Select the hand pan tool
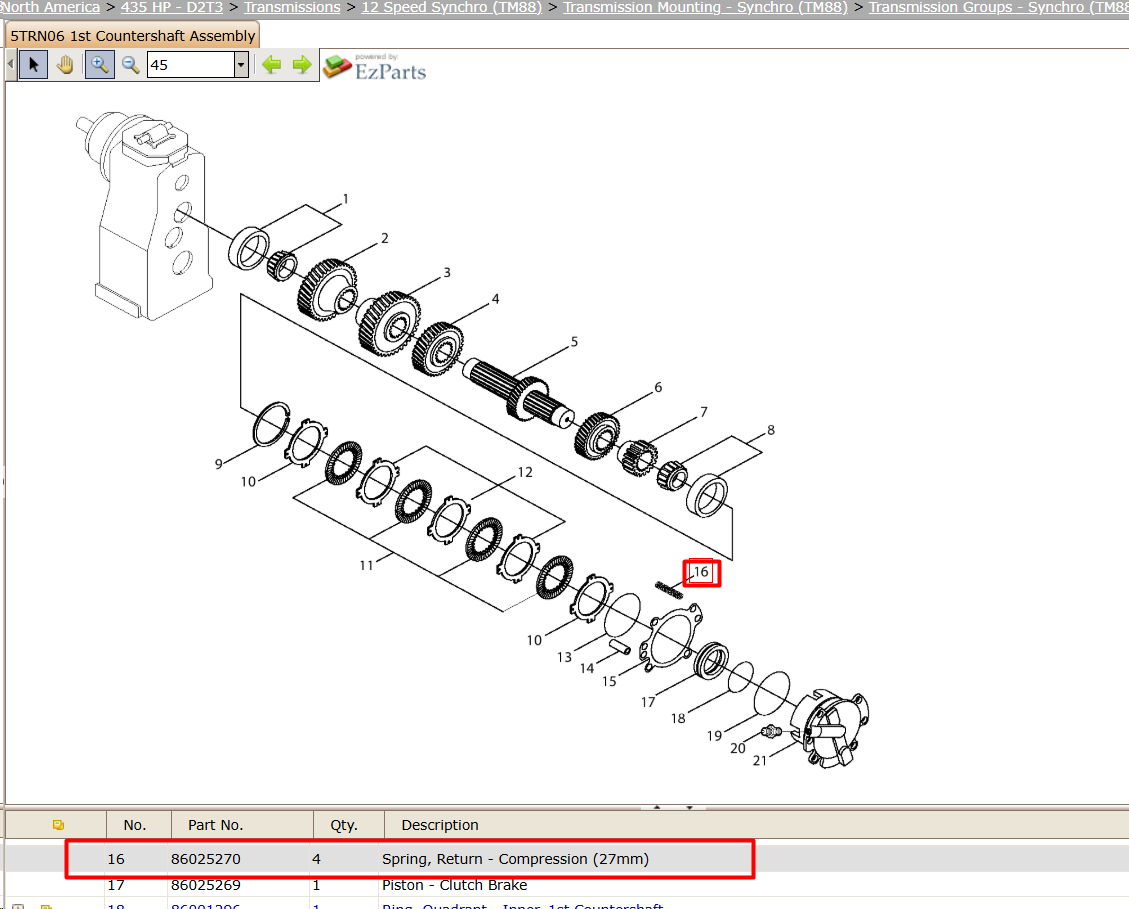This screenshot has width=1129, height=909. point(66,65)
